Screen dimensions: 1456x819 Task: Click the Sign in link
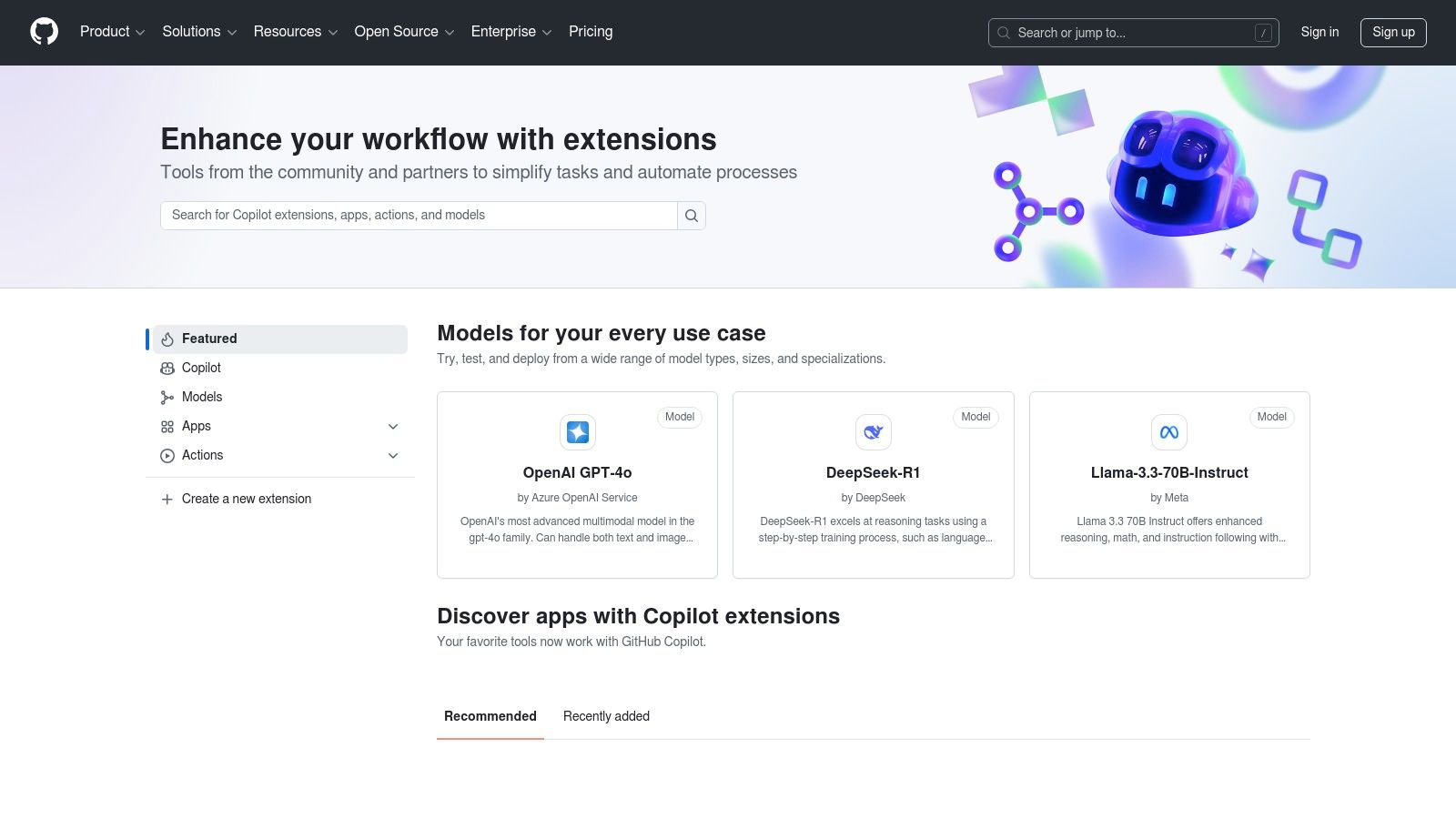1319,32
